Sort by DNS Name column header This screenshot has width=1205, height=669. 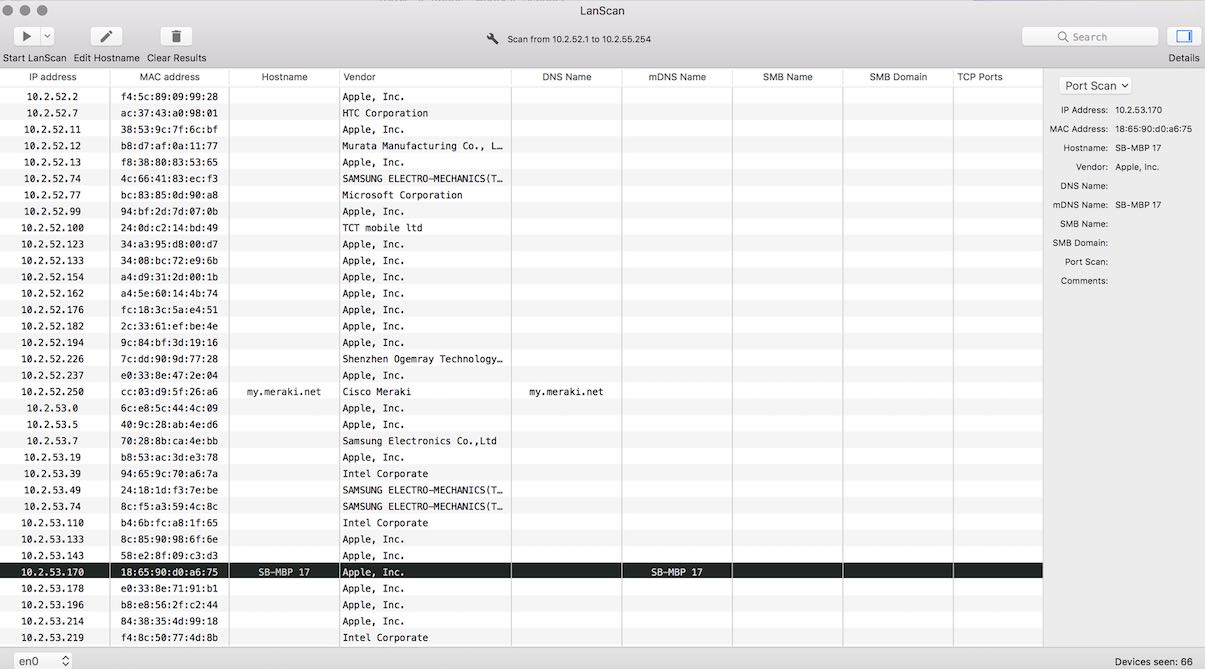tap(566, 77)
